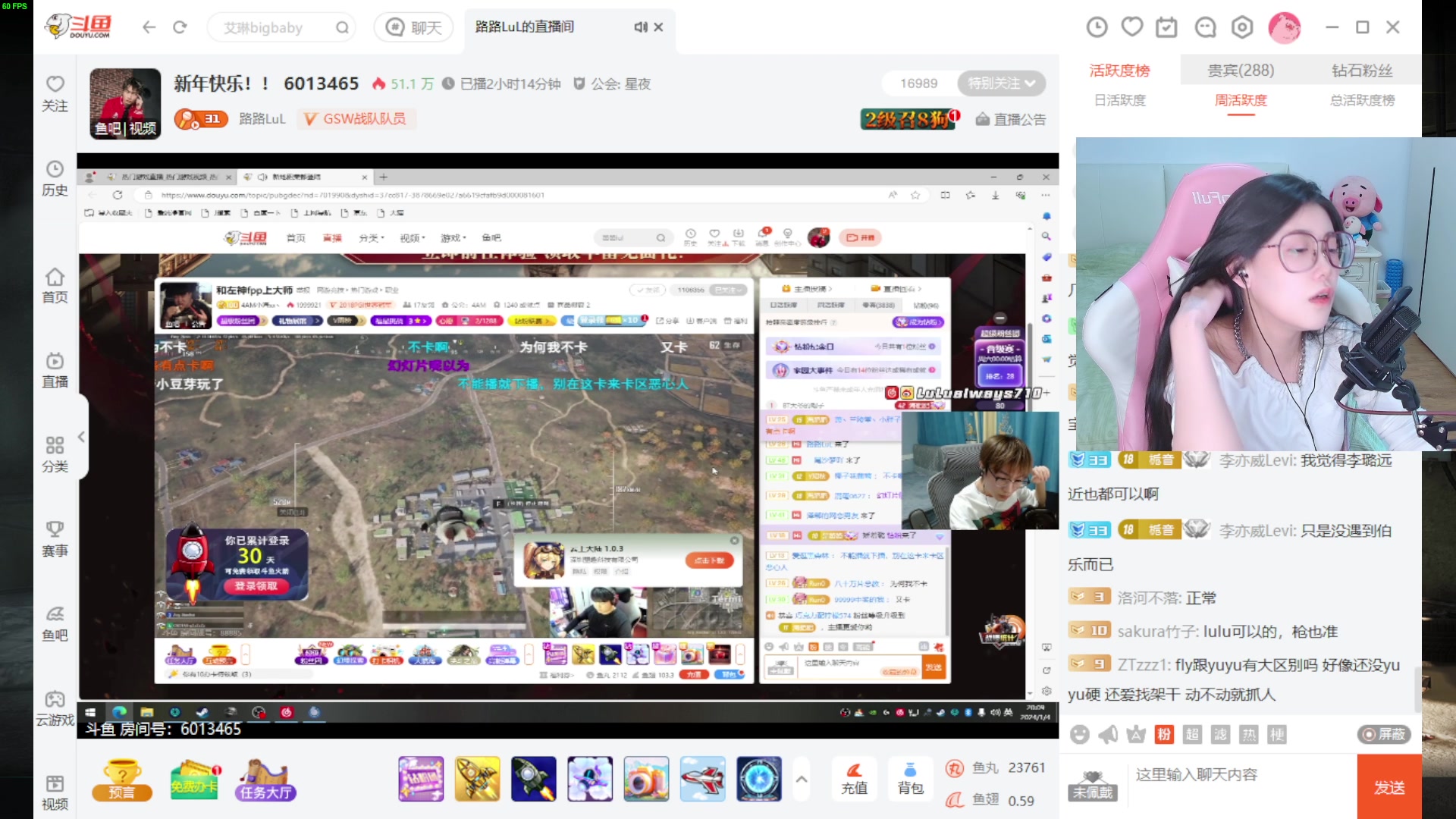
Task: Toggle the 滤 chat filter button
Action: point(1220,734)
